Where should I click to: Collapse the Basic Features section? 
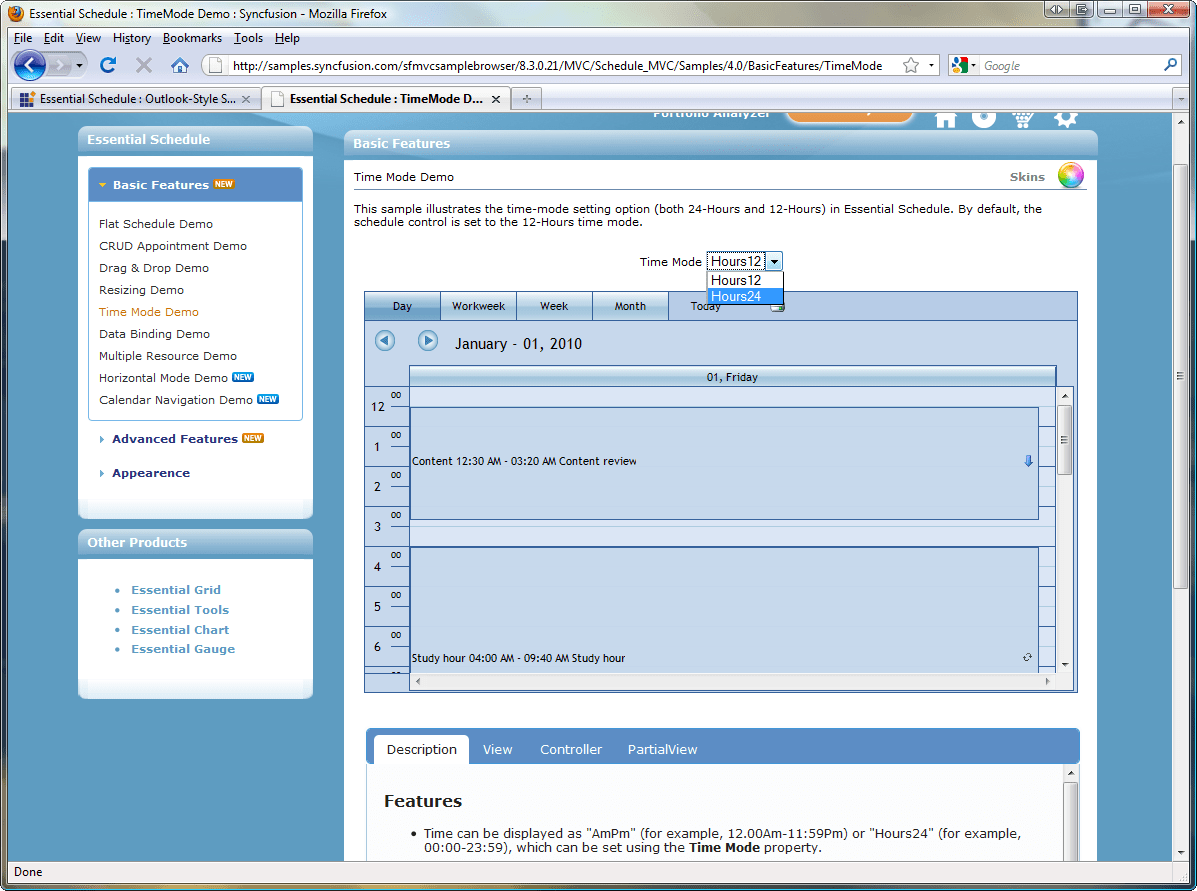point(160,185)
